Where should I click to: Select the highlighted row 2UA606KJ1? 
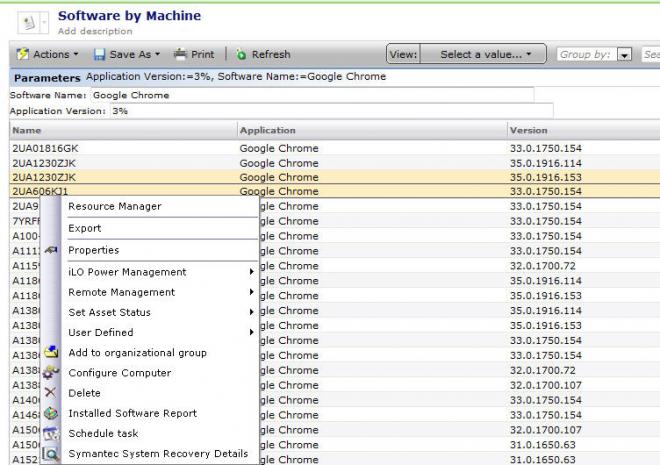coord(335,191)
